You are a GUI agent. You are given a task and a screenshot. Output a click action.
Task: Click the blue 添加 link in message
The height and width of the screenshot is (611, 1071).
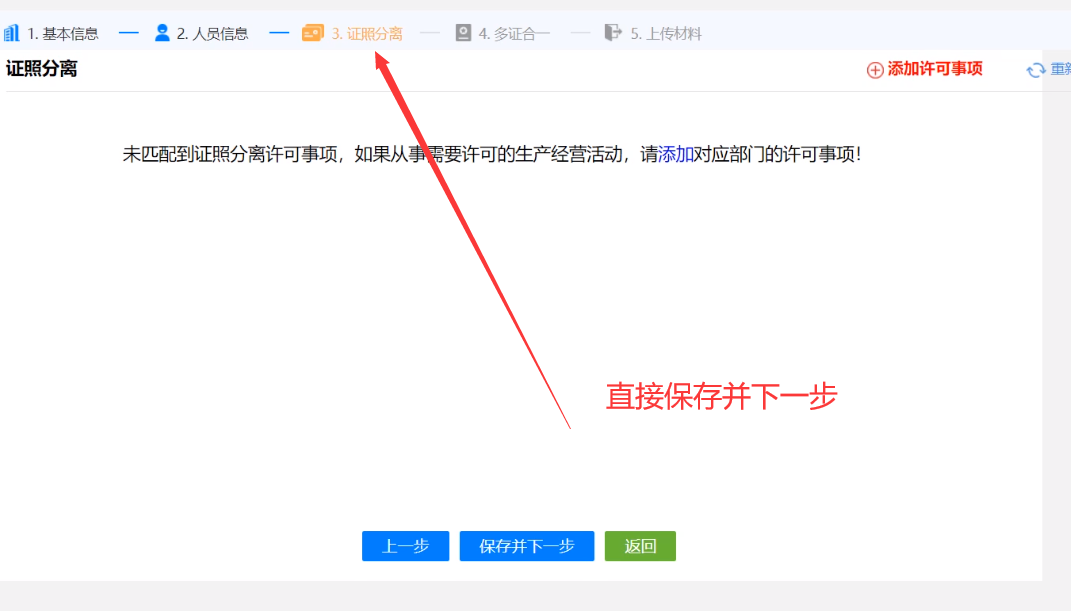676,154
